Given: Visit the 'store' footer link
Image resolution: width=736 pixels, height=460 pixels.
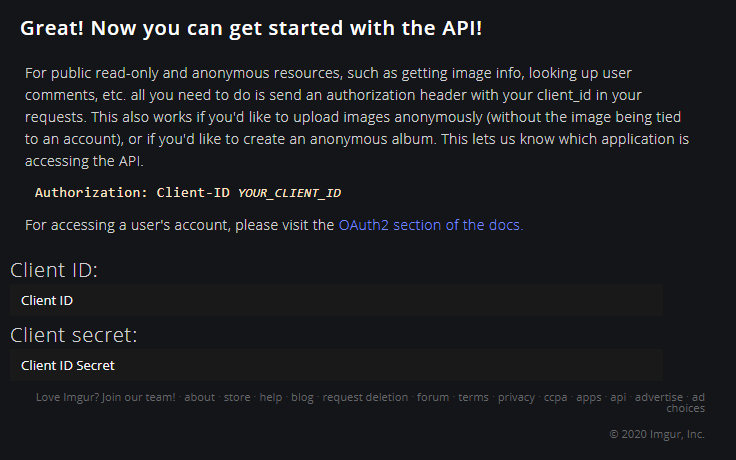Looking at the screenshot, I should tap(237, 397).
